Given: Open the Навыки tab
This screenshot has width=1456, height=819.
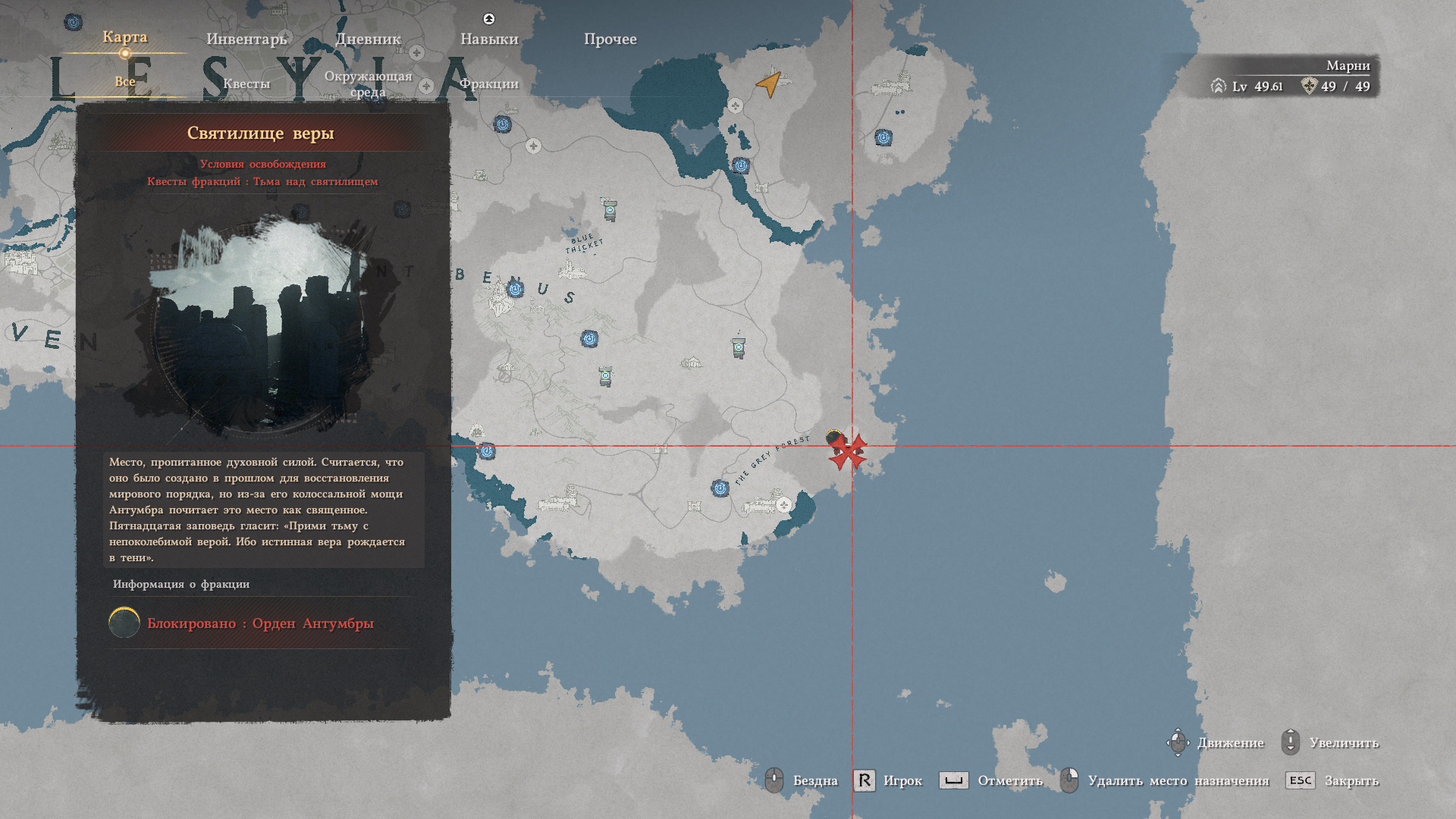Looking at the screenshot, I should [x=489, y=39].
